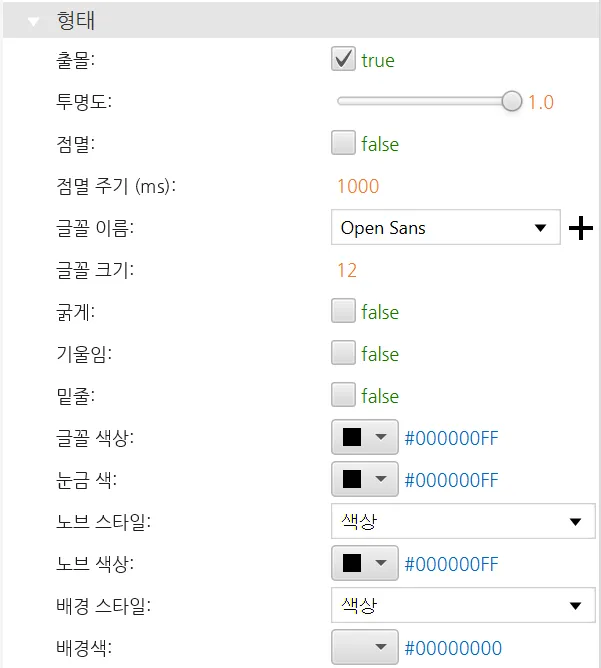Click the 배경색 hex value #00000000
This screenshot has width=601, height=668.
tap(453, 648)
